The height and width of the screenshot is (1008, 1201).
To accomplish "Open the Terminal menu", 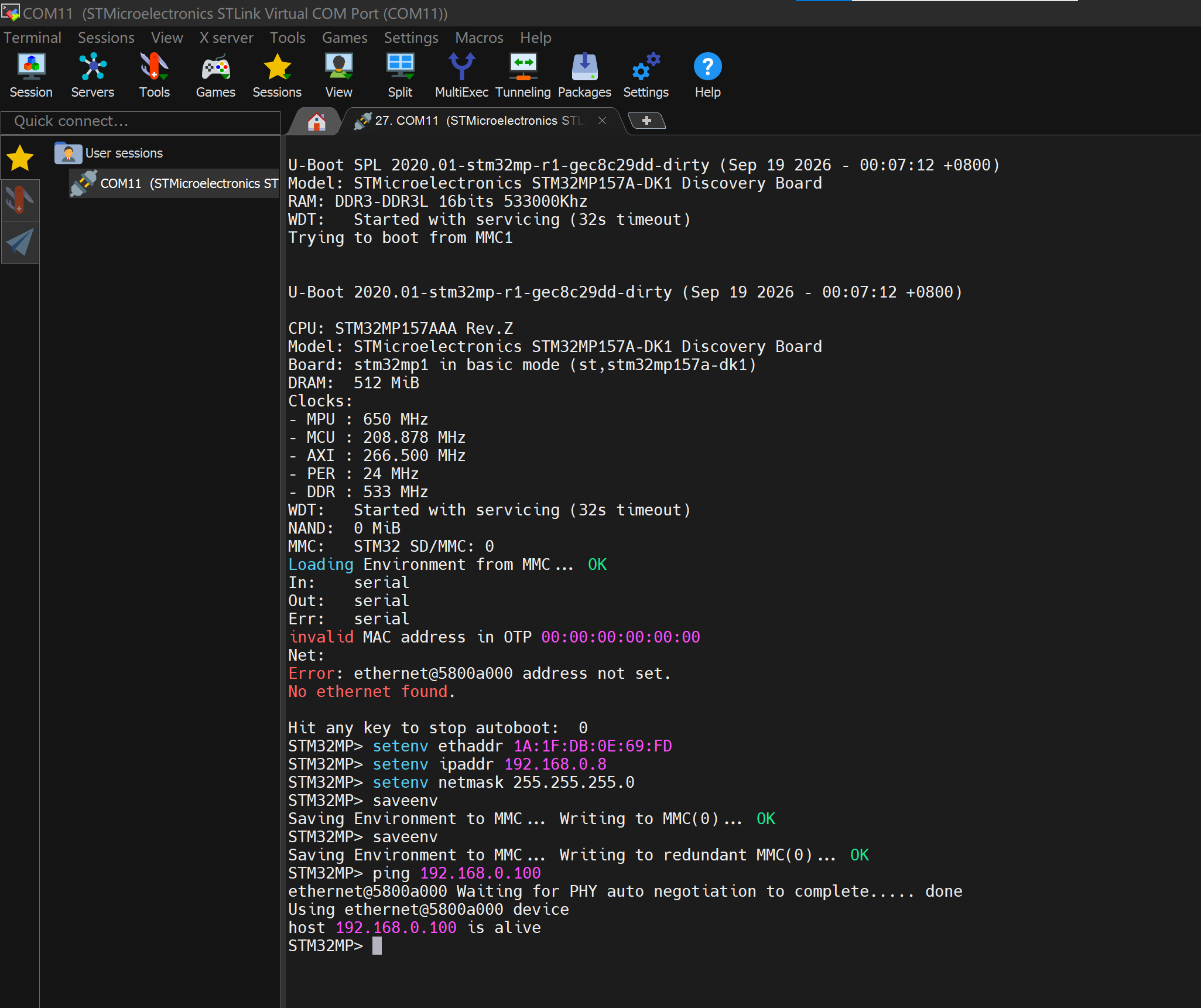I will pyautogui.click(x=32, y=37).
